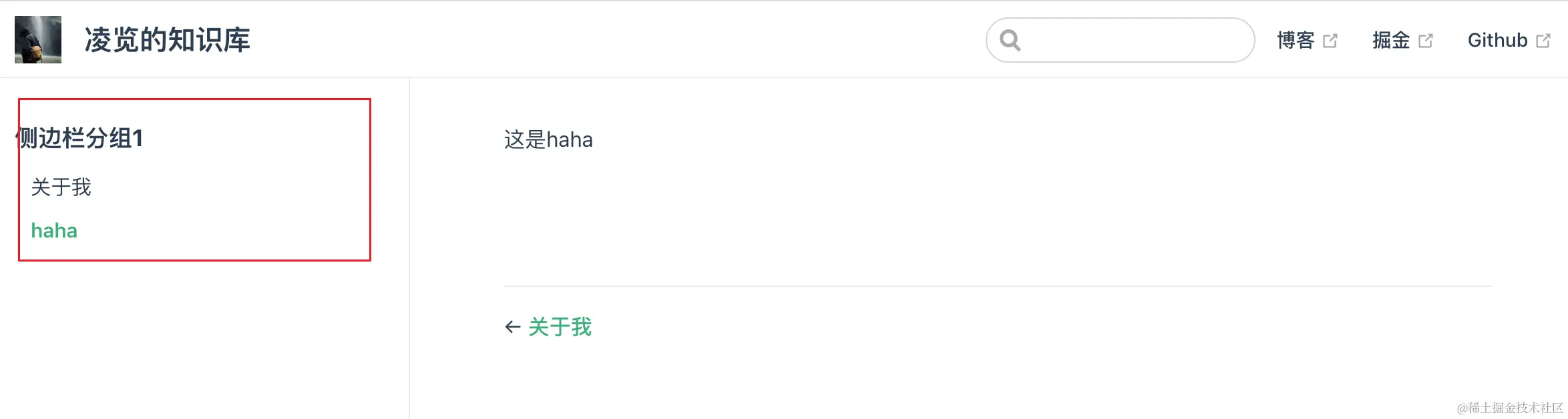Image resolution: width=1568 pixels, height=419 pixels.
Task: Click the 这是haha content paragraph
Action: click(548, 139)
